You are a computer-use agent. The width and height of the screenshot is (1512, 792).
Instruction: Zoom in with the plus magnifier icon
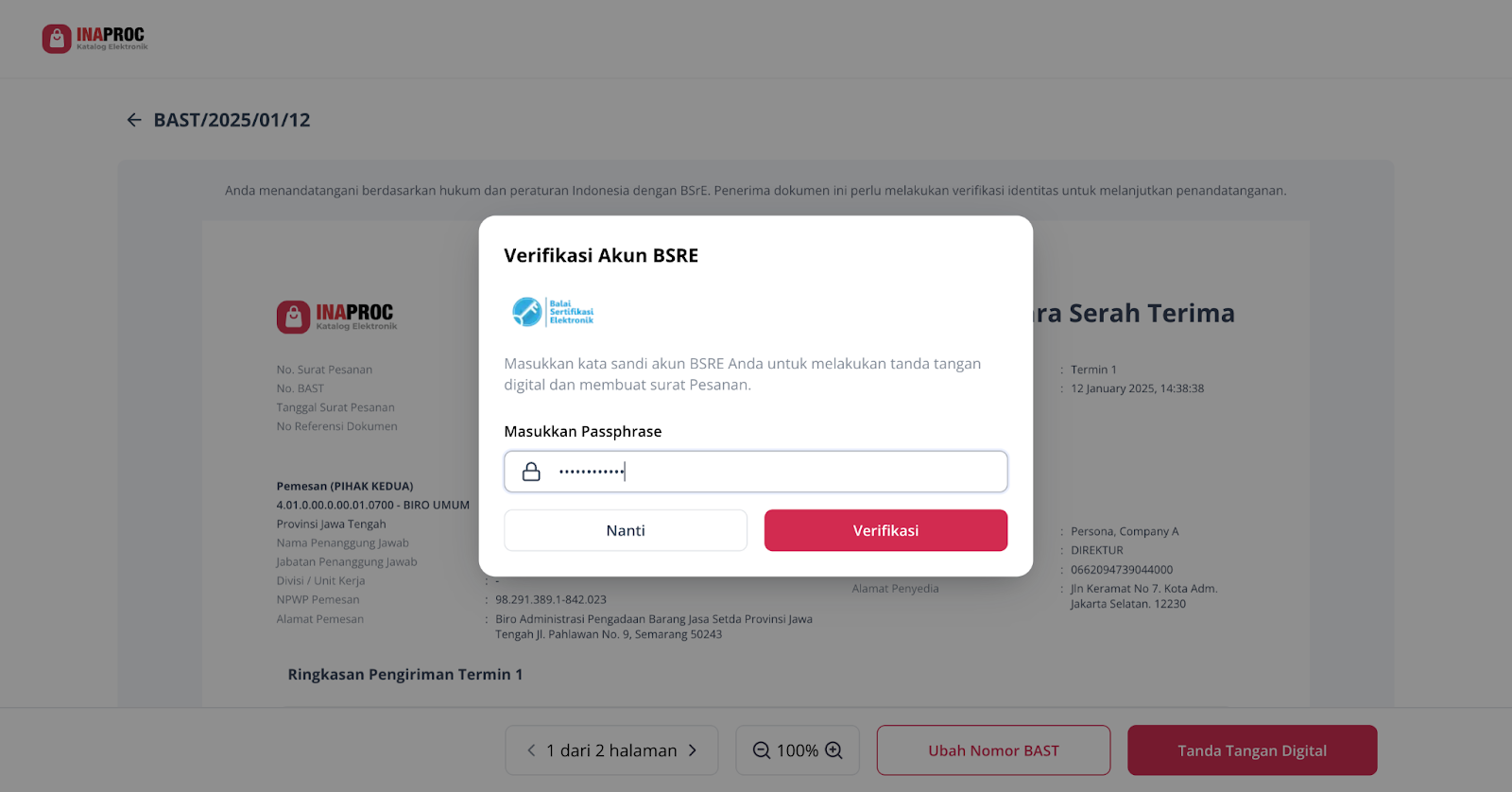coord(833,750)
